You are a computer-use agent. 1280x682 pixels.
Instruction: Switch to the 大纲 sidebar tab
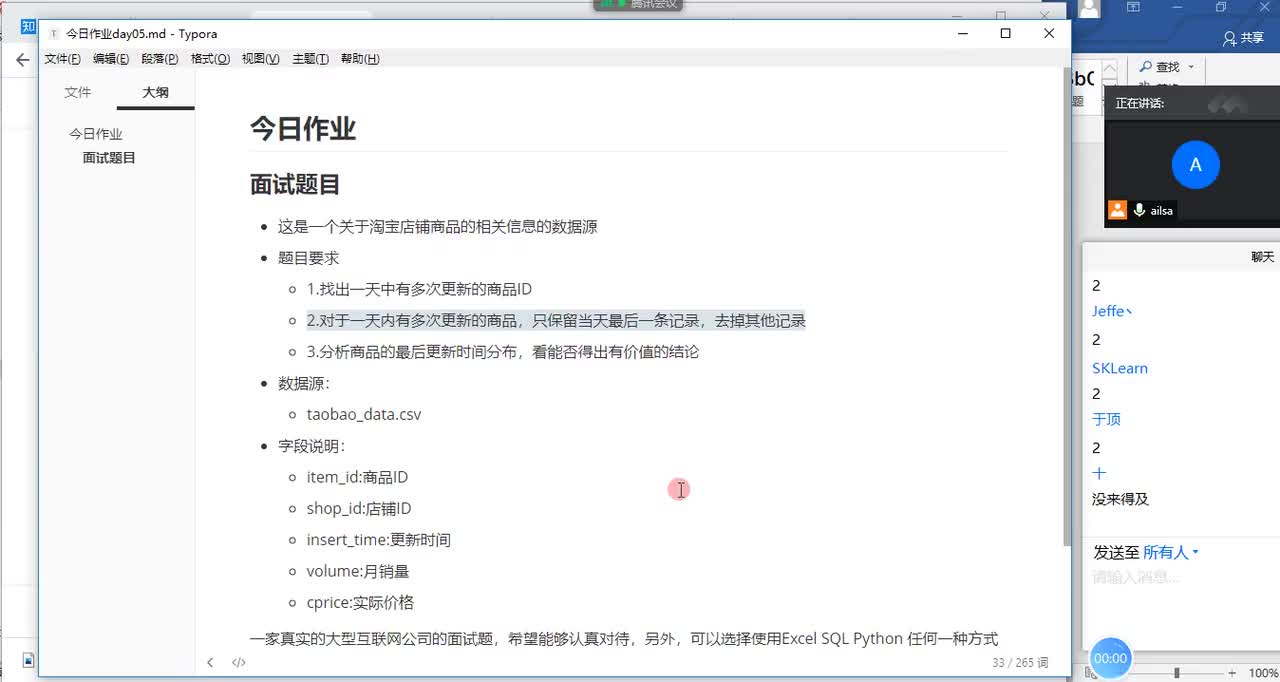click(x=155, y=92)
